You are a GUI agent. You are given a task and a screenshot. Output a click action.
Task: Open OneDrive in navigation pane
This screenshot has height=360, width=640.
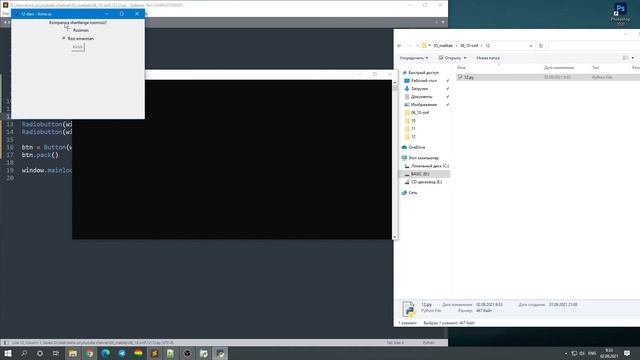pyautogui.click(x=413, y=147)
